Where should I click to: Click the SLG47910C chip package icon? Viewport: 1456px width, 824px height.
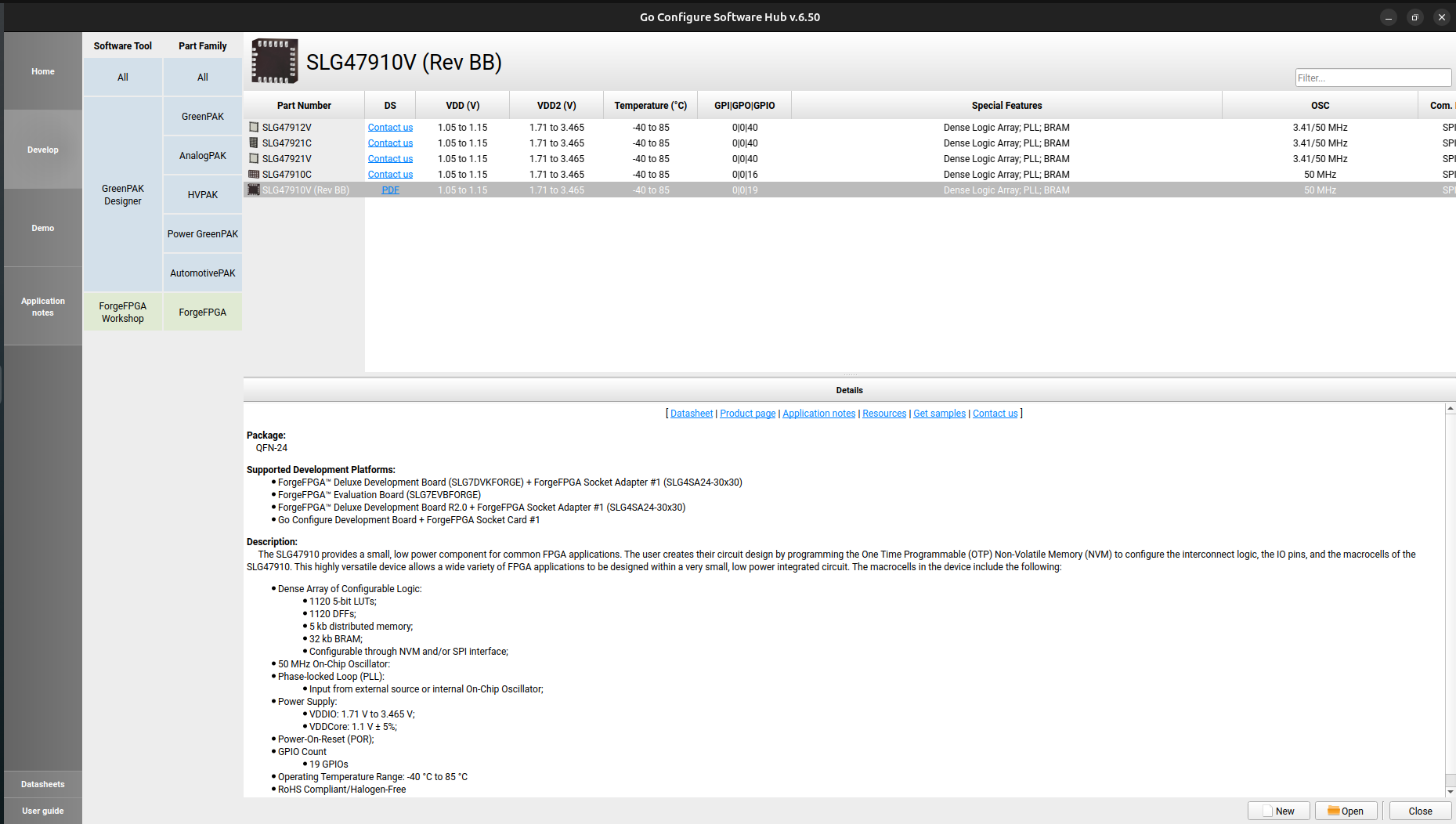coord(254,174)
